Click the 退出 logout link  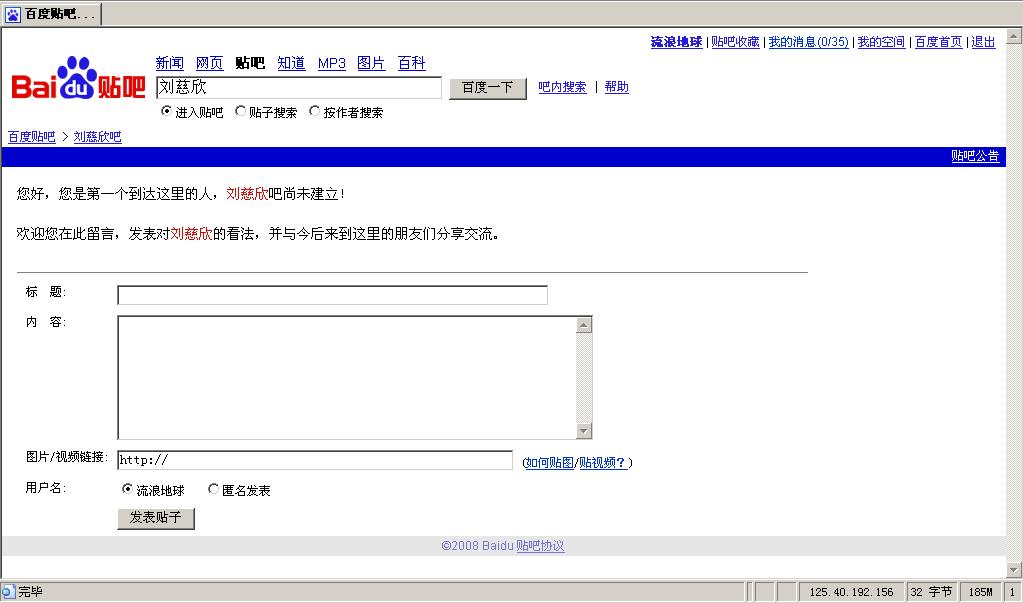[x=983, y=42]
